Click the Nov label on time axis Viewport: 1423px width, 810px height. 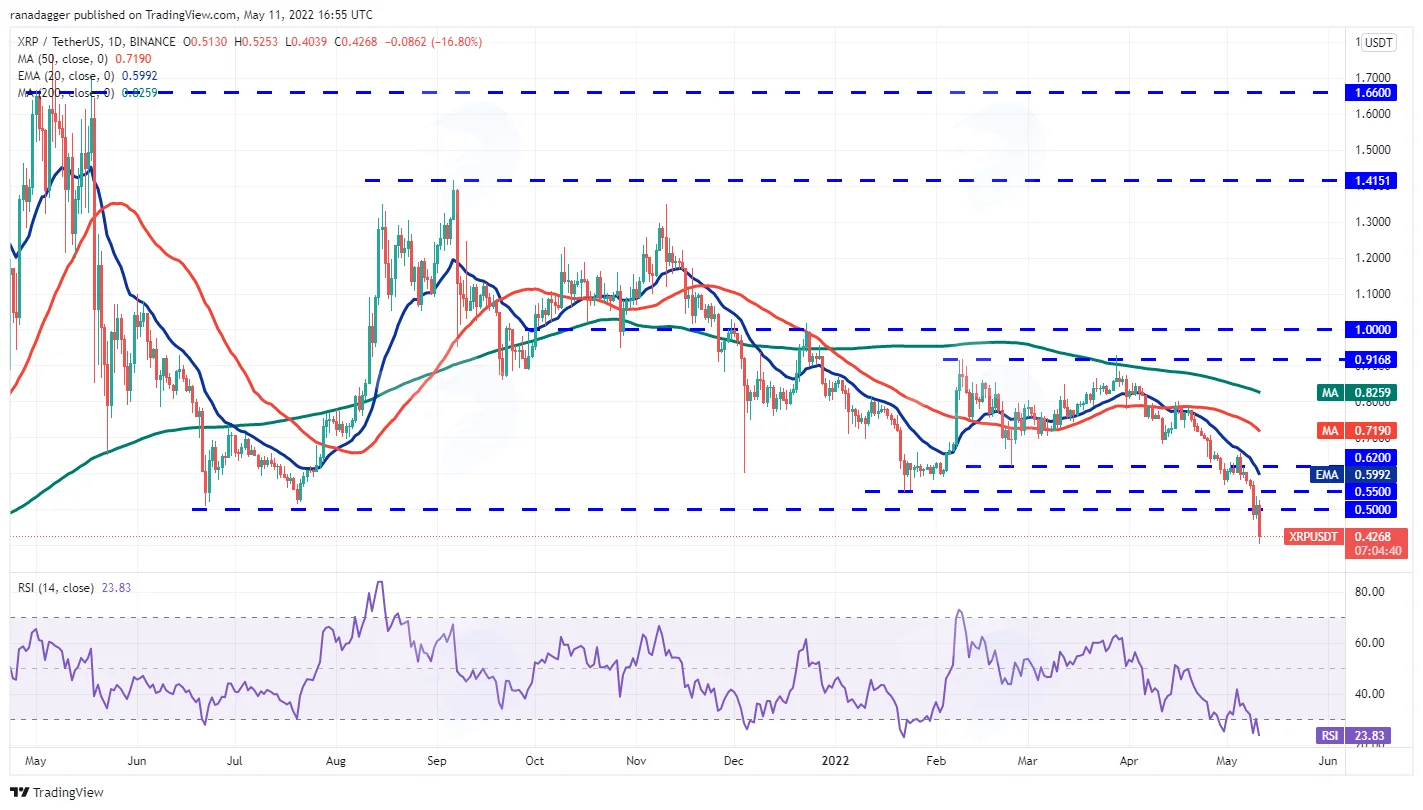(636, 761)
